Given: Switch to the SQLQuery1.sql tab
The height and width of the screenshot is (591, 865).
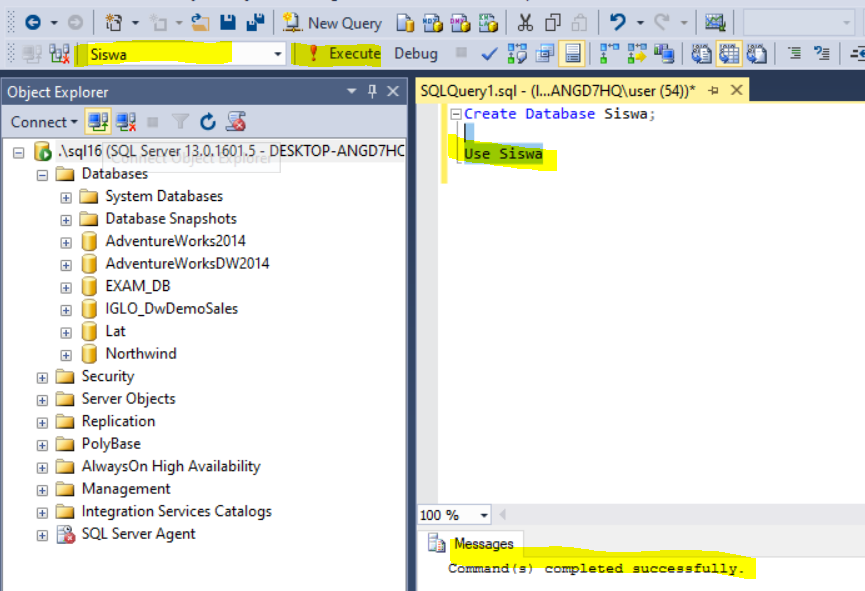Looking at the screenshot, I should [x=557, y=90].
